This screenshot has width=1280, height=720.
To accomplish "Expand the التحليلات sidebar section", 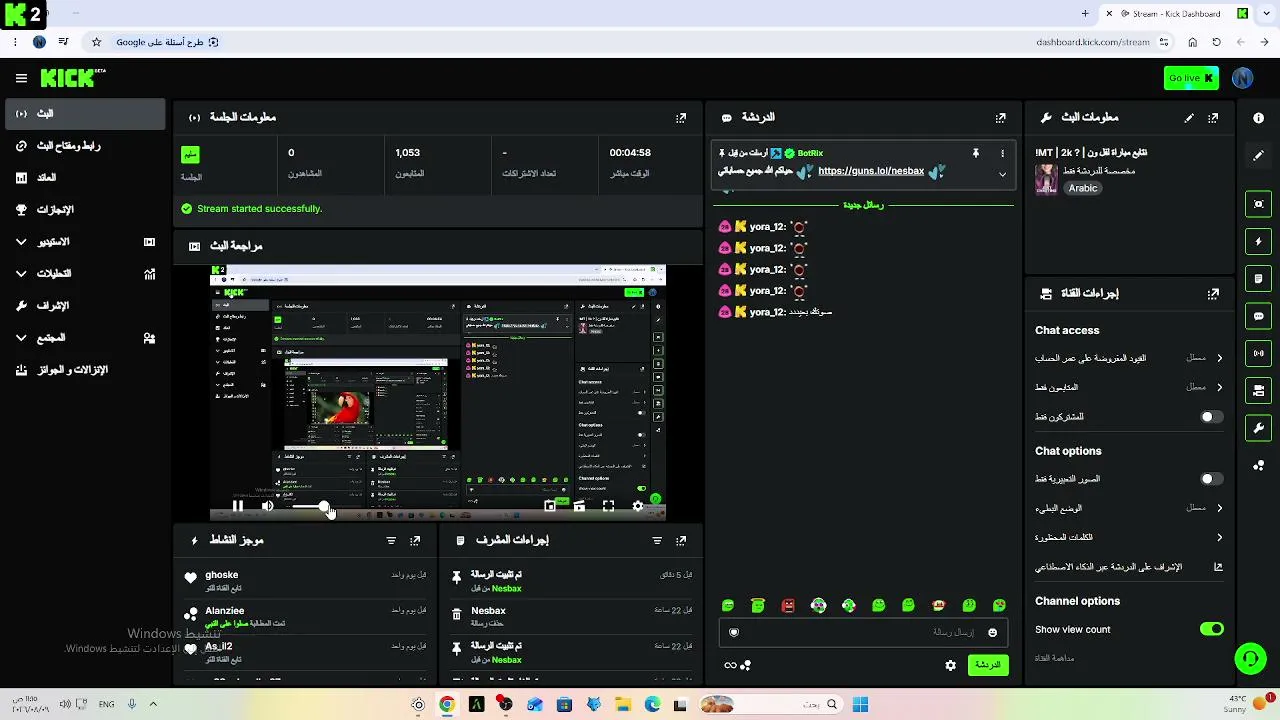I will [x=84, y=274].
